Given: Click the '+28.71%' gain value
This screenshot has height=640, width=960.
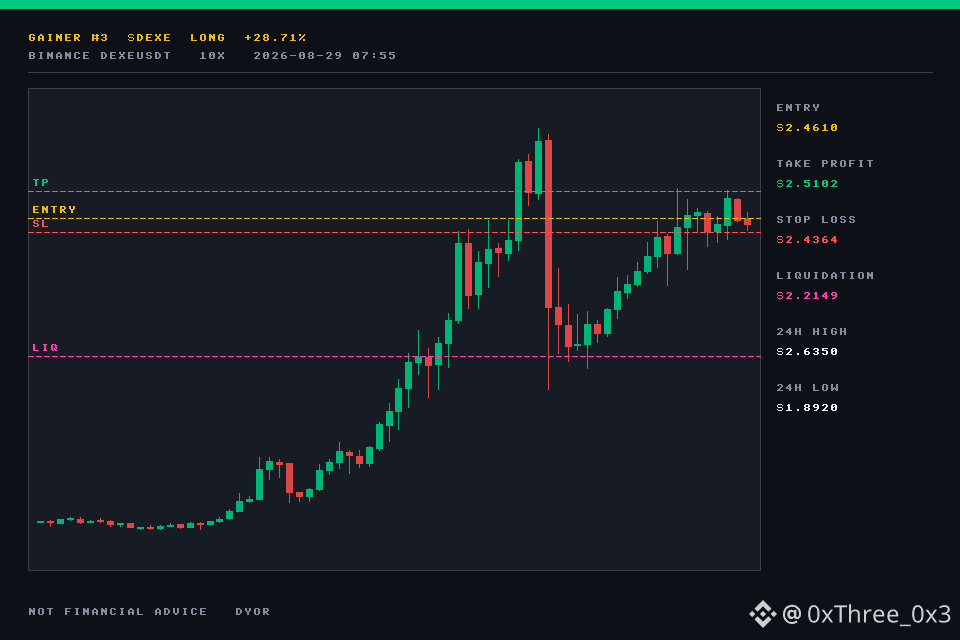Looking at the screenshot, I should point(275,38).
